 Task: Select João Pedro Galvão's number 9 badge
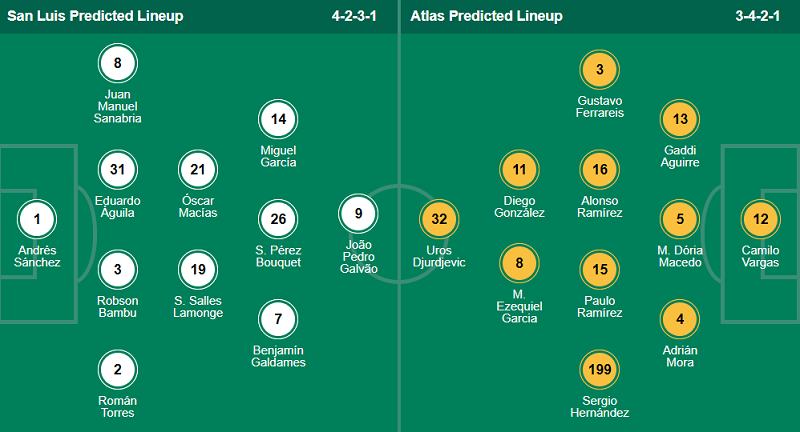(358, 212)
